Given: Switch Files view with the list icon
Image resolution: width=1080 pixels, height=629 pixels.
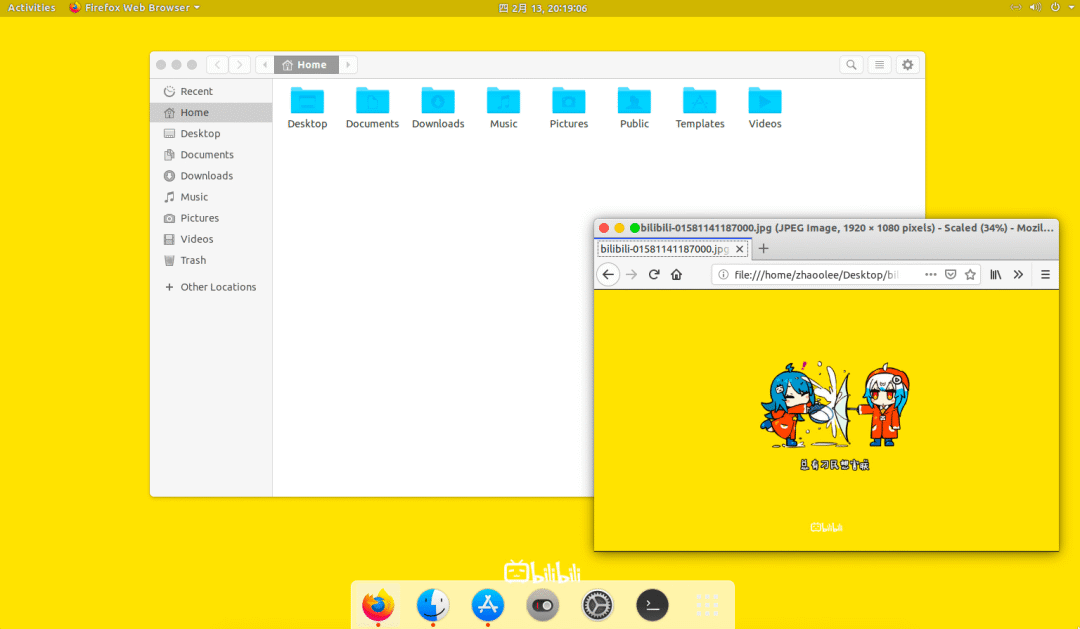Looking at the screenshot, I should tap(880, 65).
